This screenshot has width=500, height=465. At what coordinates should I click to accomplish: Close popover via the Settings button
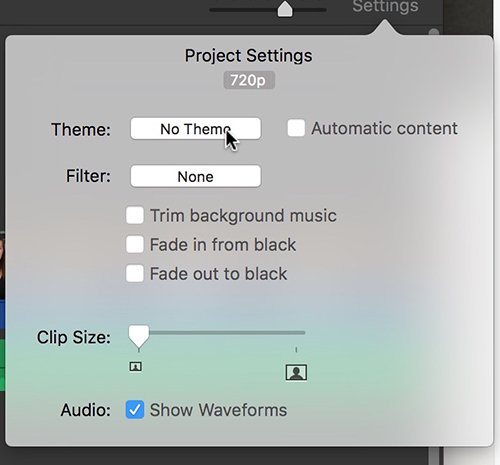tap(385, 7)
